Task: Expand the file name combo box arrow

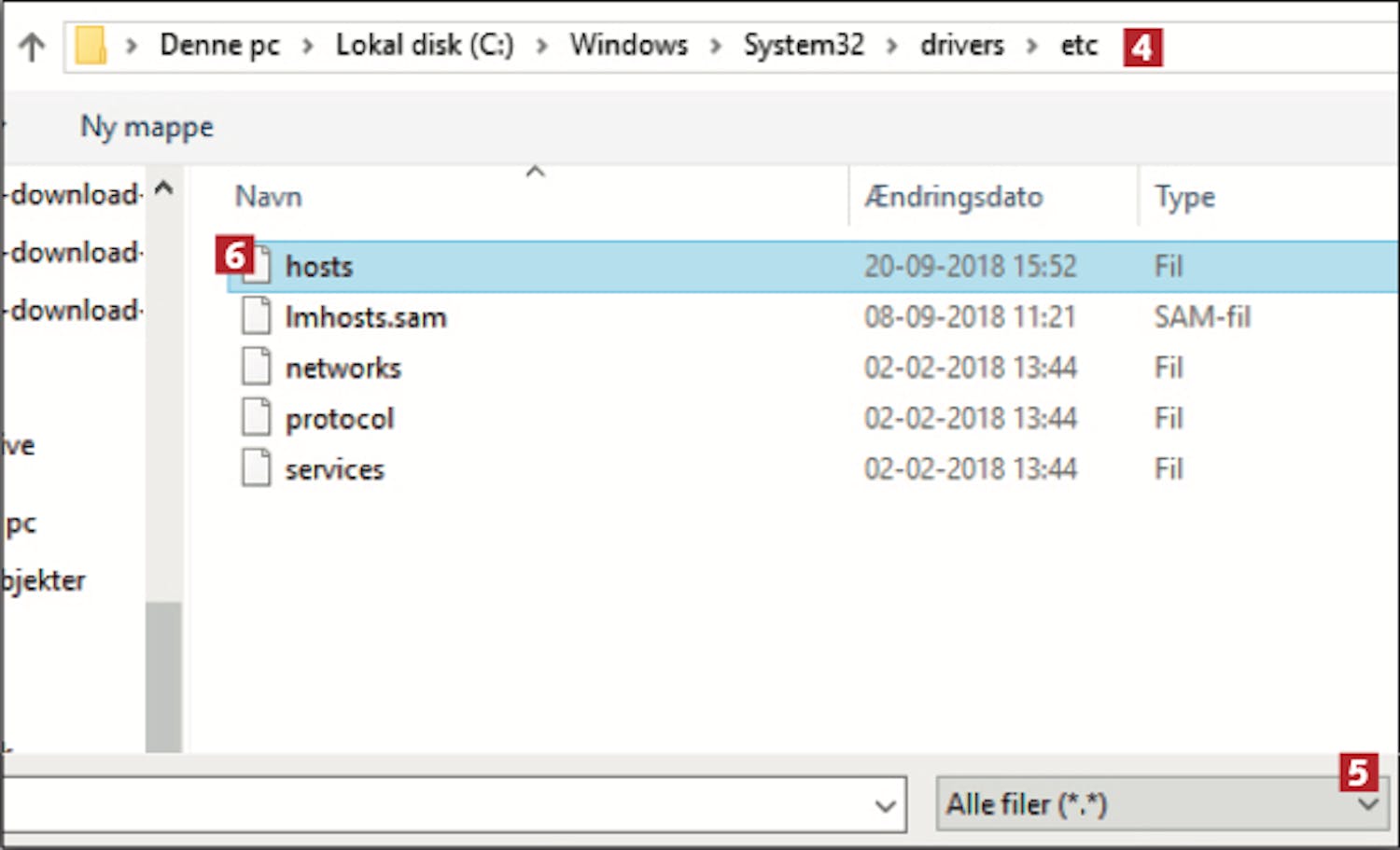Action: tap(886, 805)
